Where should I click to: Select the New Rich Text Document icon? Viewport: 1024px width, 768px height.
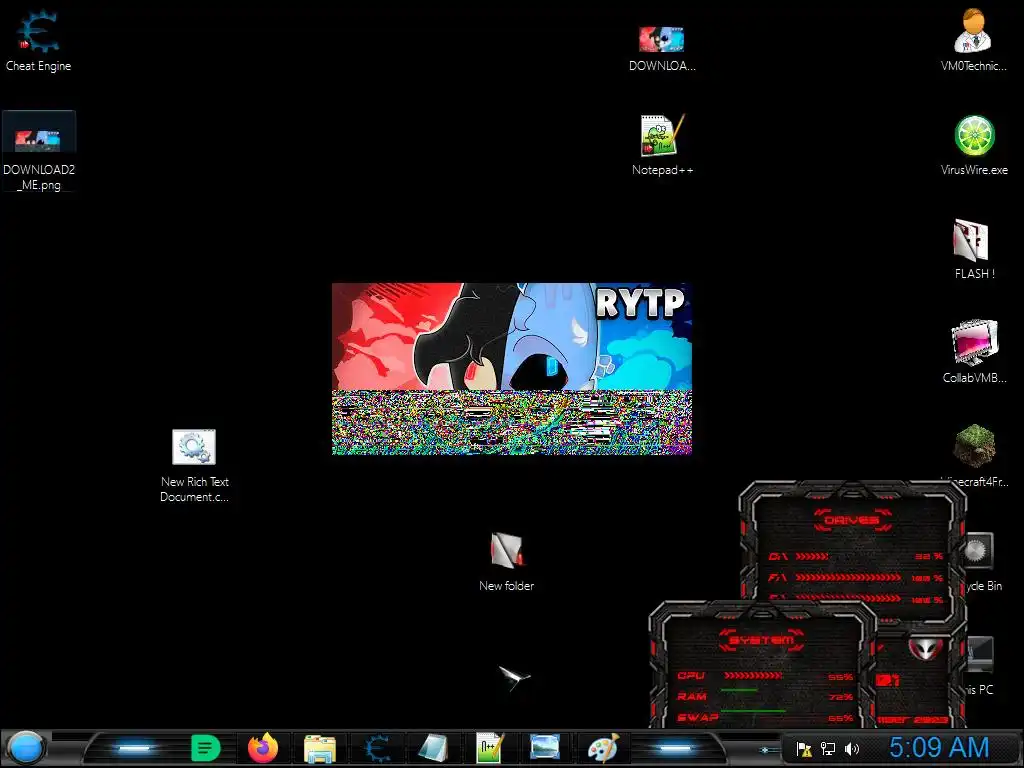(x=195, y=466)
